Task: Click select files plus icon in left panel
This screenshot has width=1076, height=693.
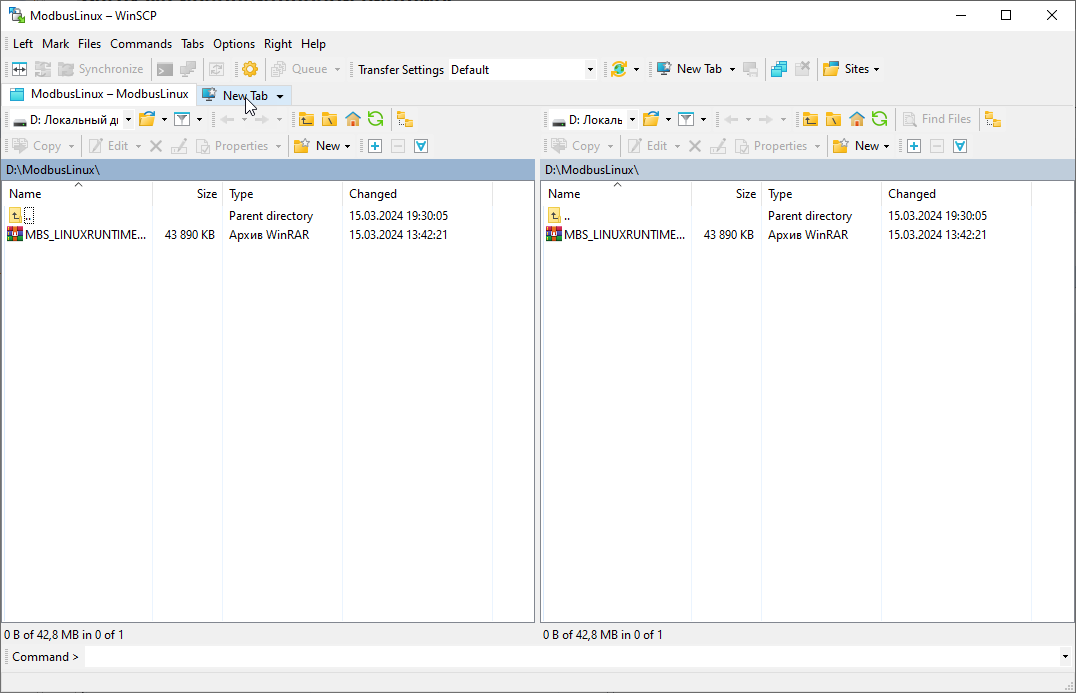Action: coord(375,146)
